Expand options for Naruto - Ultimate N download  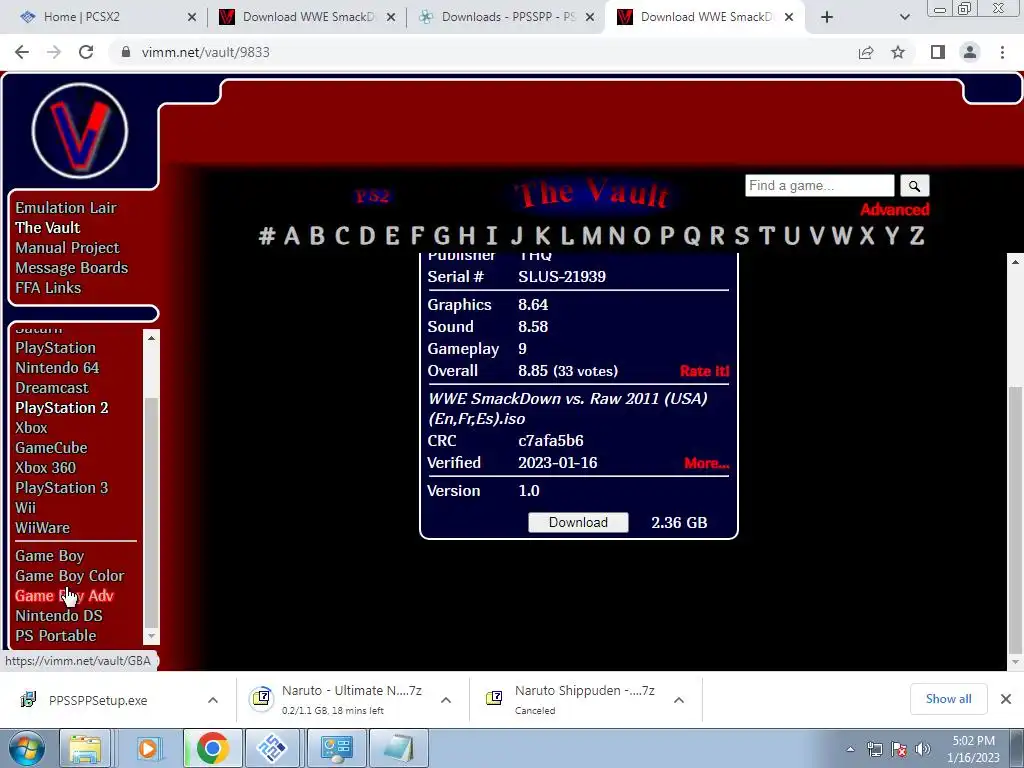[446, 700]
